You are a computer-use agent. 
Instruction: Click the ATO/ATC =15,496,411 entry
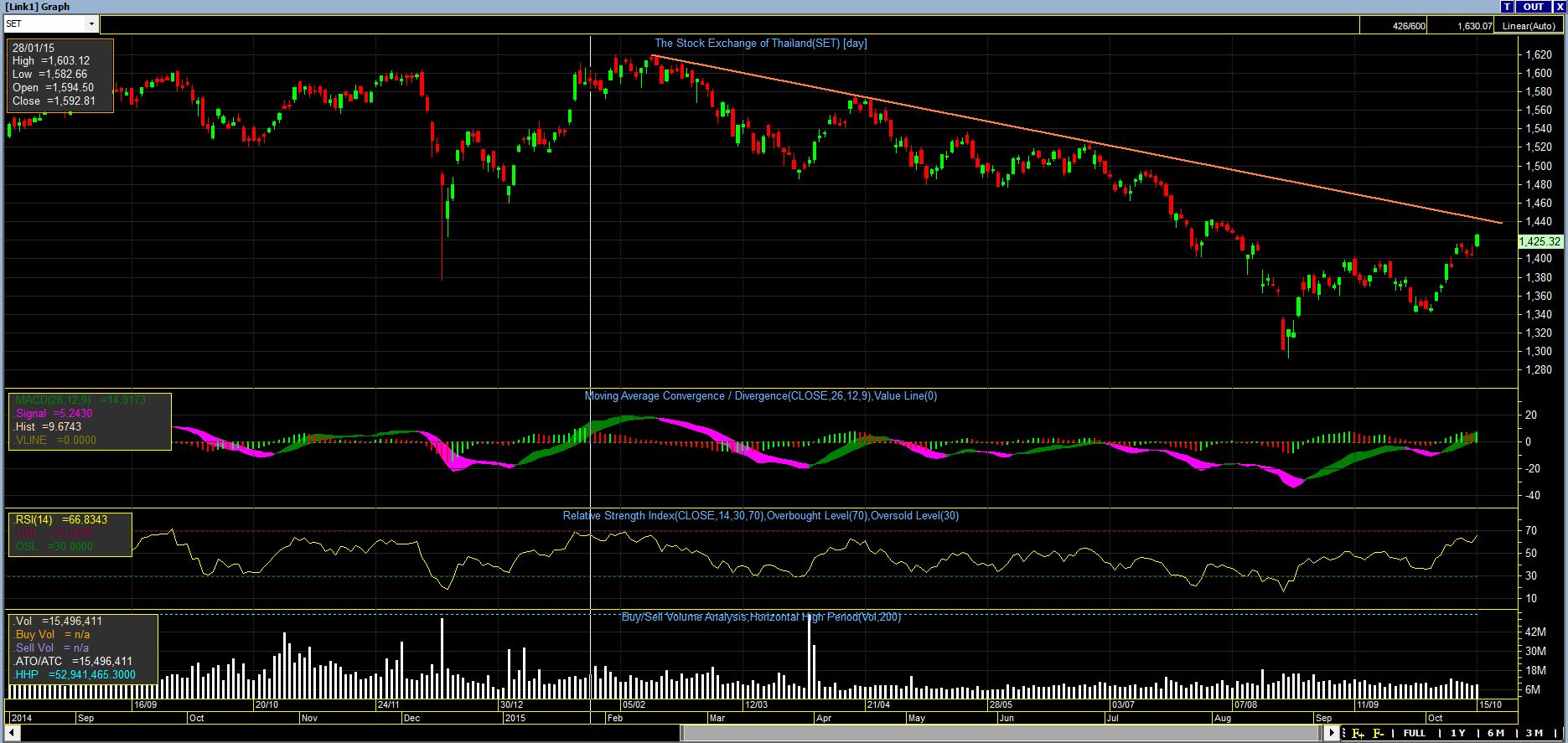[73, 661]
